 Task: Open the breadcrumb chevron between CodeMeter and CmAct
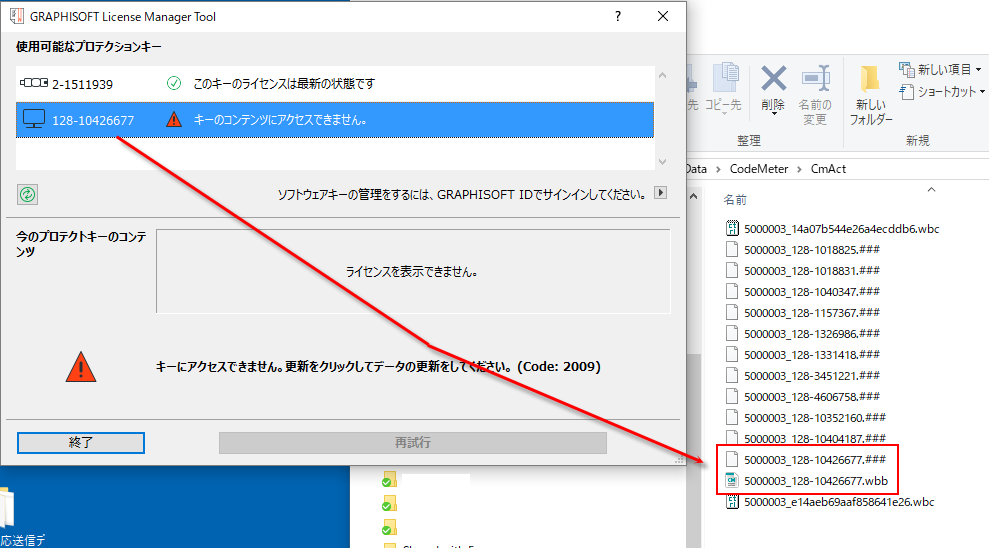tap(799, 169)
